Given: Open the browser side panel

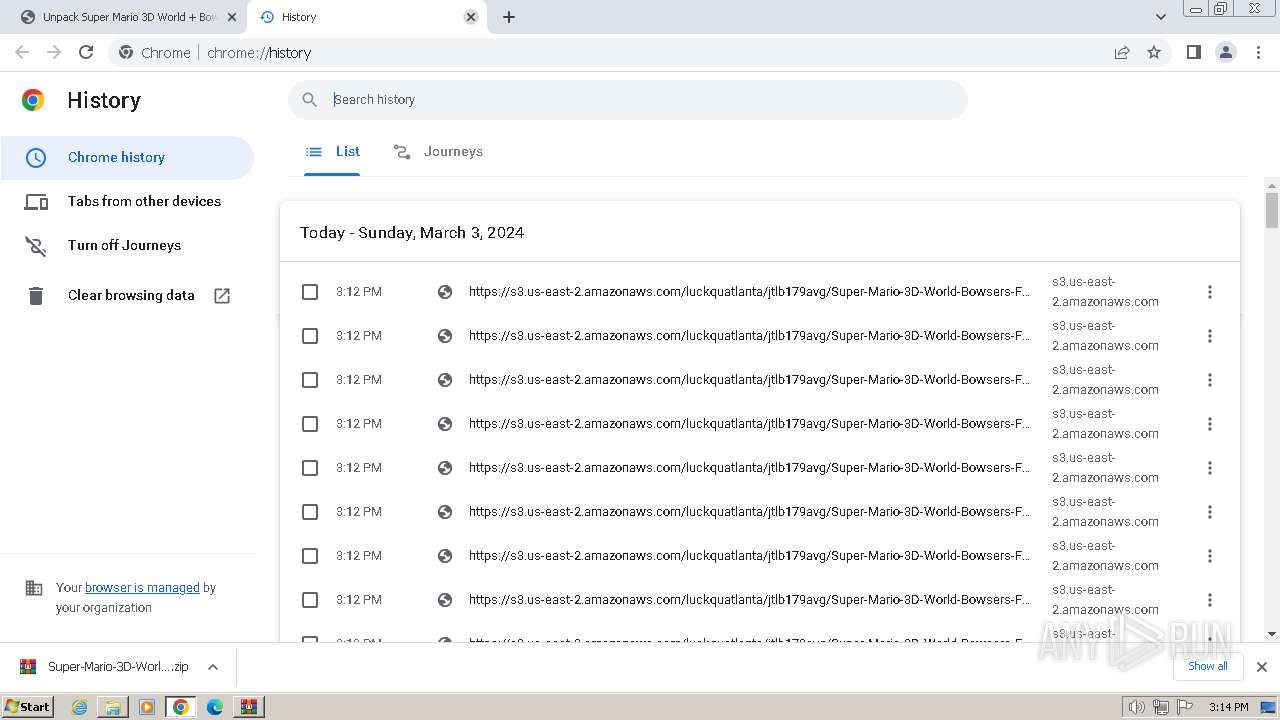Looking at the screenshot, I should click(1193, 52).
